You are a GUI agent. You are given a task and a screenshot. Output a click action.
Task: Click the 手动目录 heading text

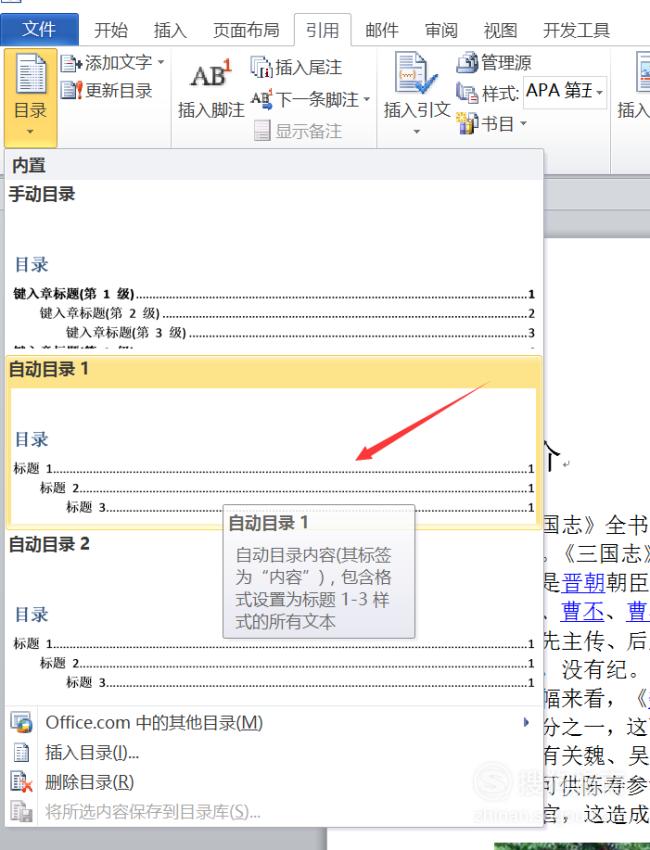point(42,194)
